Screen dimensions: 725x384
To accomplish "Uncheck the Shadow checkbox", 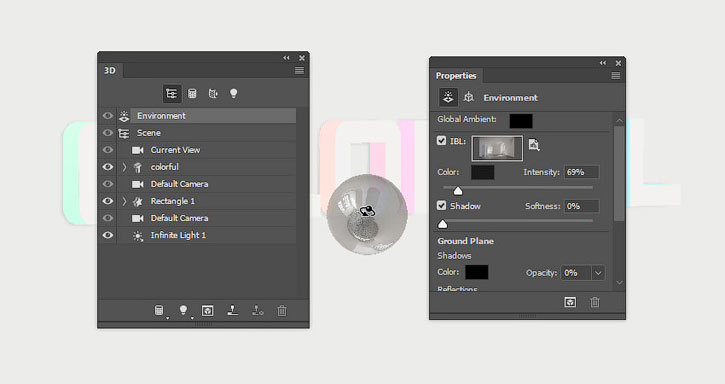I will 442,205.
